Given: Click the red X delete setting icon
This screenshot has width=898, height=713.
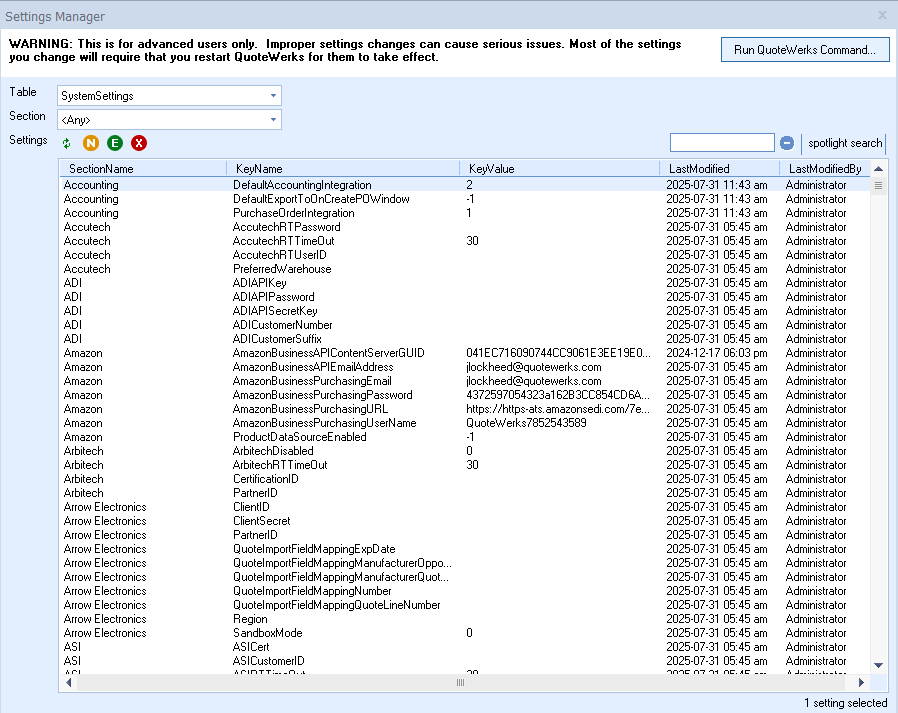Looking at the screenshot, I should (139, 143).
